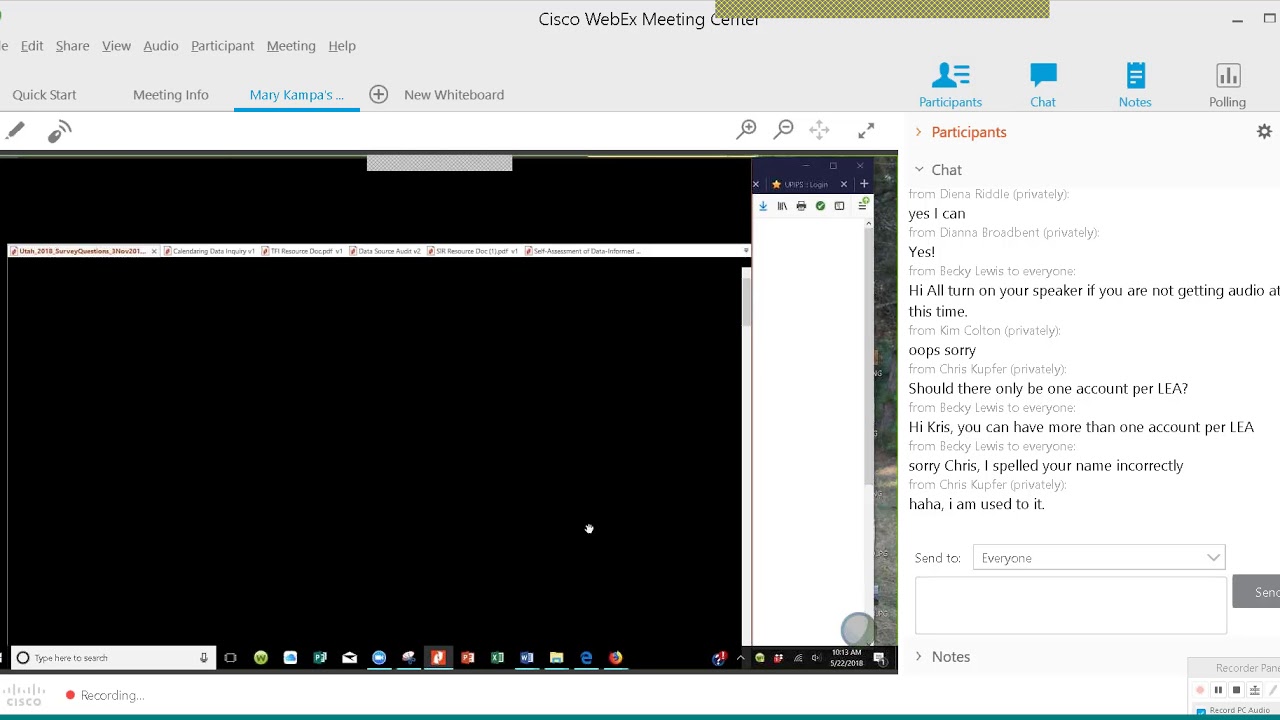Select the Data Source Audit PDF tab
This screenshot has height=720, width=1280.
pyautogui.click(x=386, y=251)
